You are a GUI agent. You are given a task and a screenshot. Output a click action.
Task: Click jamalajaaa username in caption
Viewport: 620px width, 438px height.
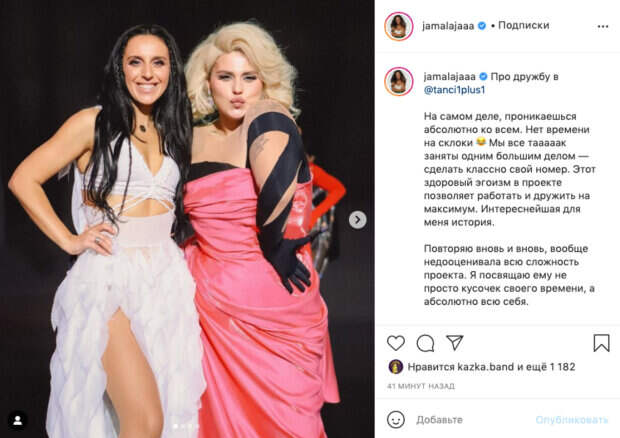coord(450,77)
